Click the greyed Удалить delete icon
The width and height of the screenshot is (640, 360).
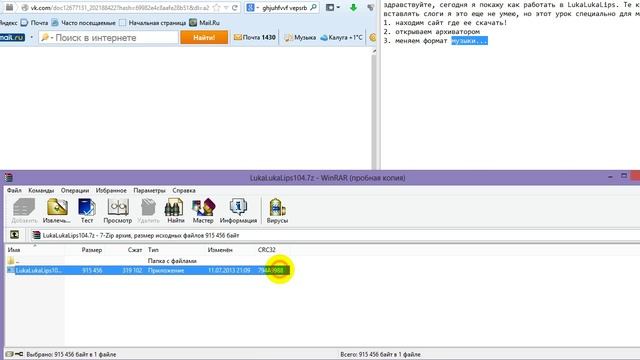(x=148, y=211)
